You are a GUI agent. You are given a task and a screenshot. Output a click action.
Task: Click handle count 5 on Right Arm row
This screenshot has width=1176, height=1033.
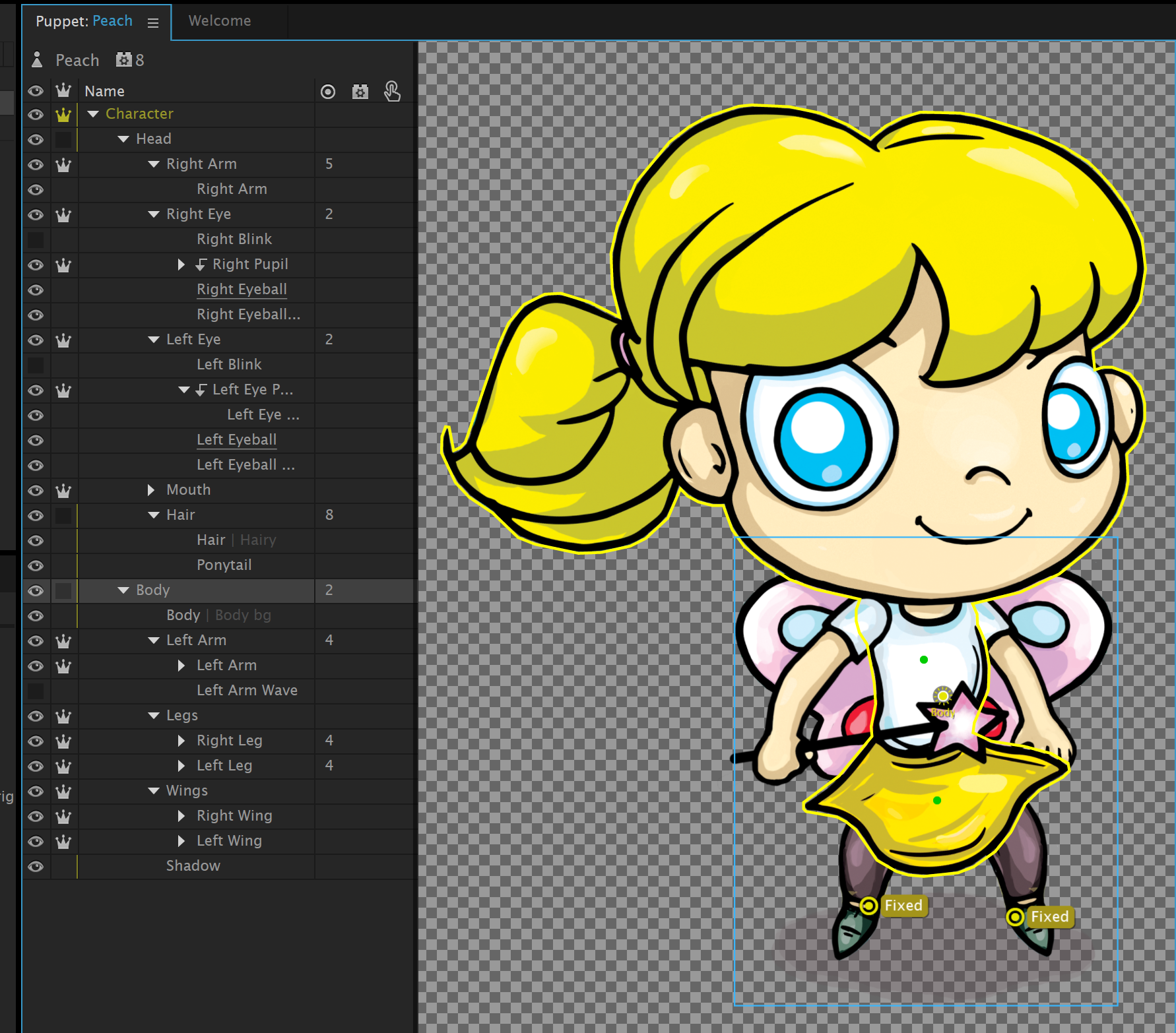(x=329, y=164)
